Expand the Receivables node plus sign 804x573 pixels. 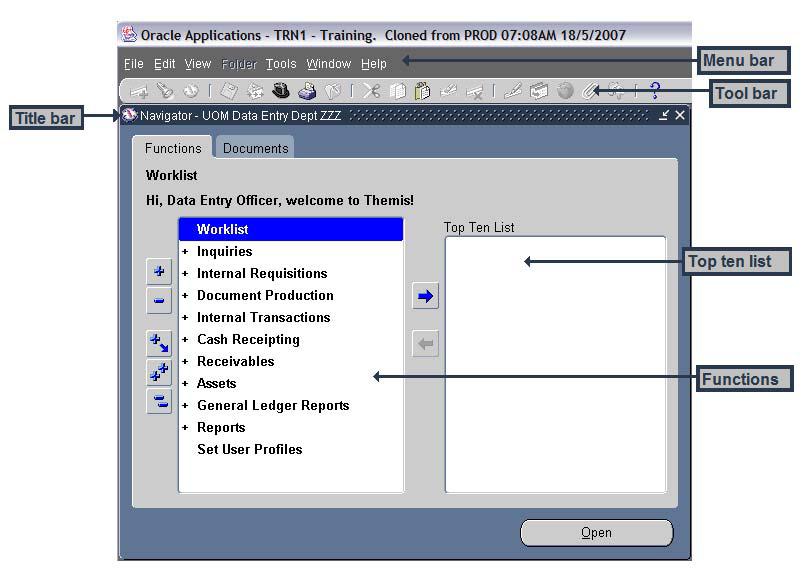(185, 362)
